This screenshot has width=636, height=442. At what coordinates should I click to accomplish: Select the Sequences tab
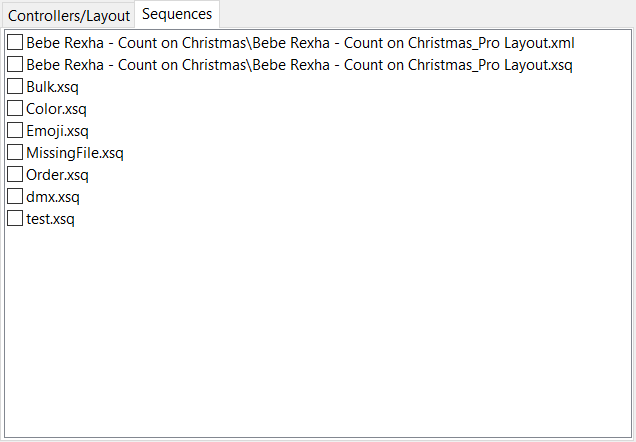point(177,14)
